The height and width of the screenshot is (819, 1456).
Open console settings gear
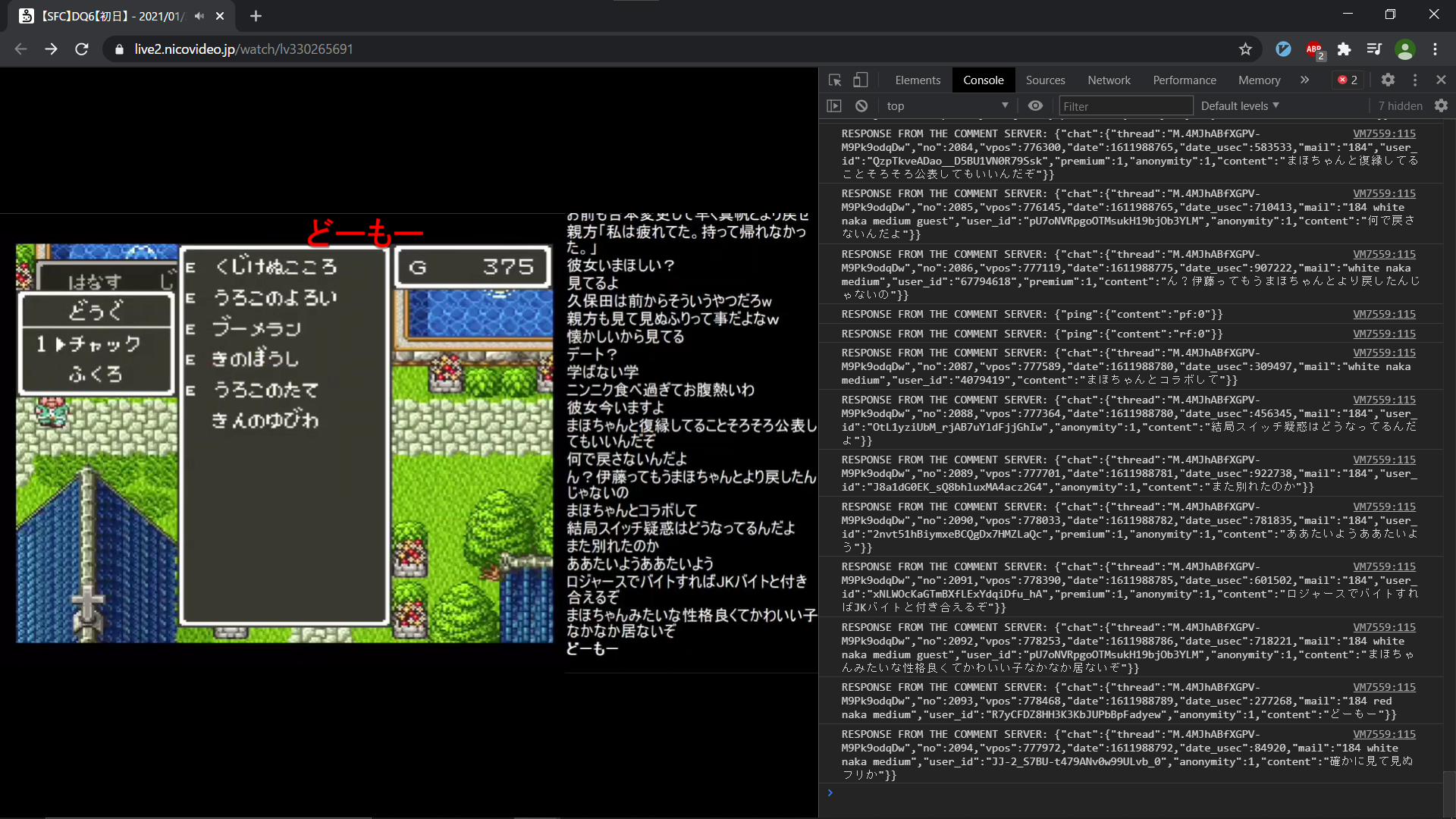(x=1441, y=106)
